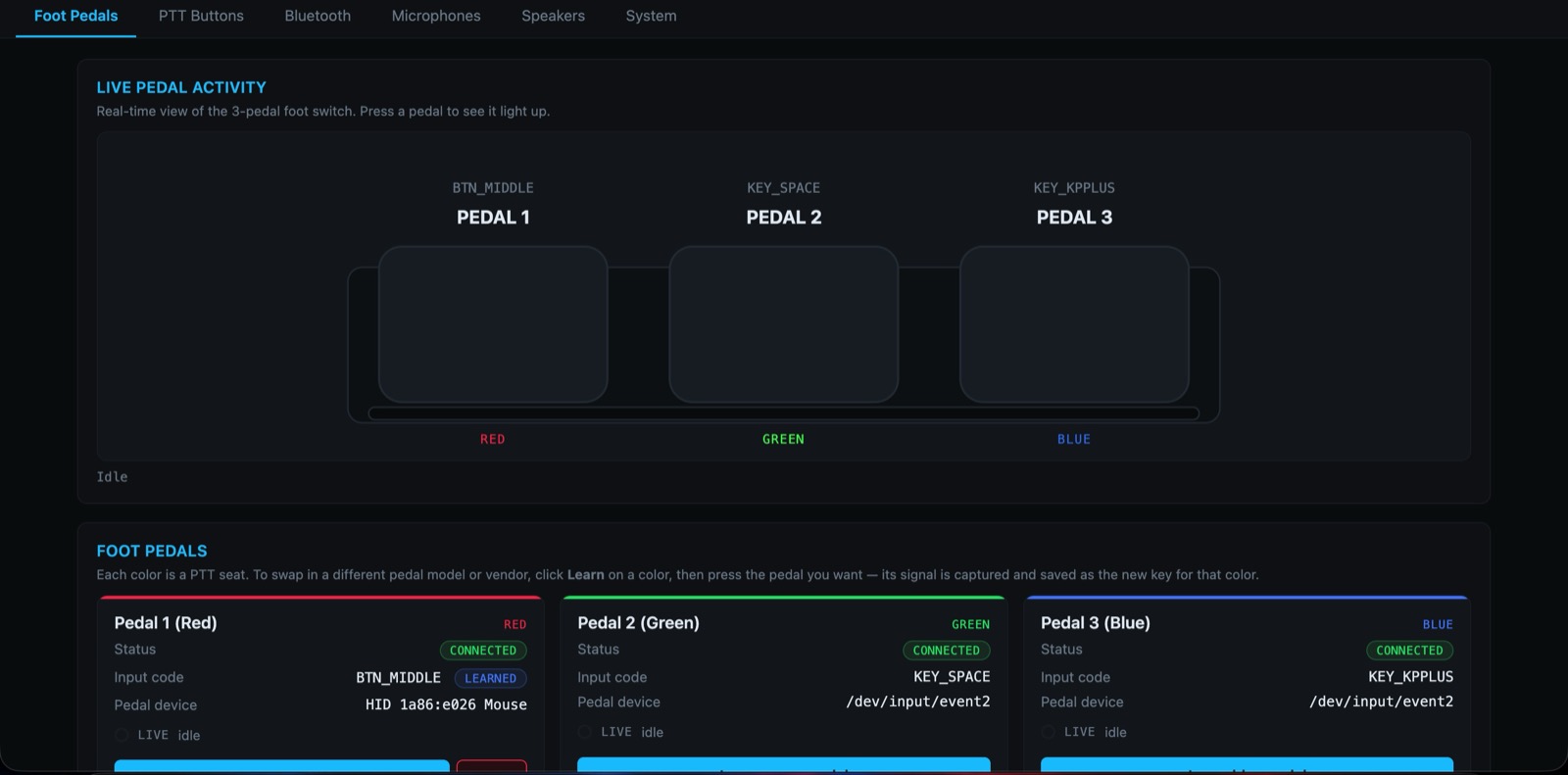
Task: Click BTN_MIDDLE input code in Pedal 1 card
Action: point(398,678)
